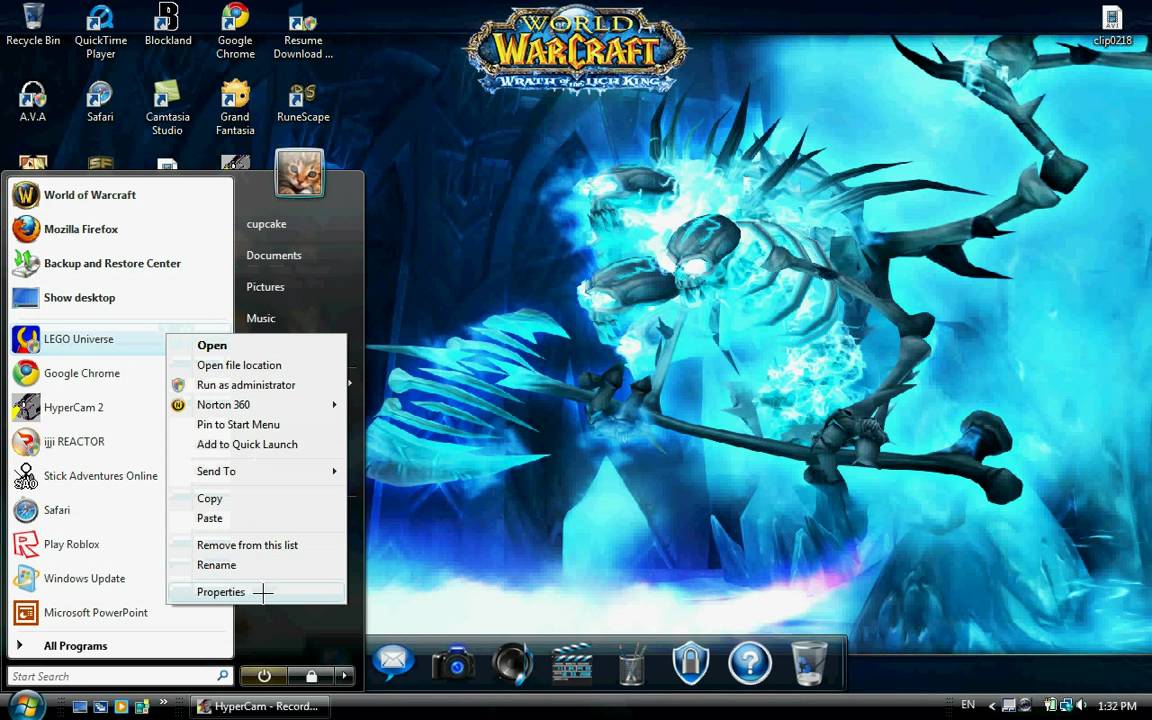Select the Blockland desktop icon
This screenshot has height=720, width=1152.
(x=168, y=25)
